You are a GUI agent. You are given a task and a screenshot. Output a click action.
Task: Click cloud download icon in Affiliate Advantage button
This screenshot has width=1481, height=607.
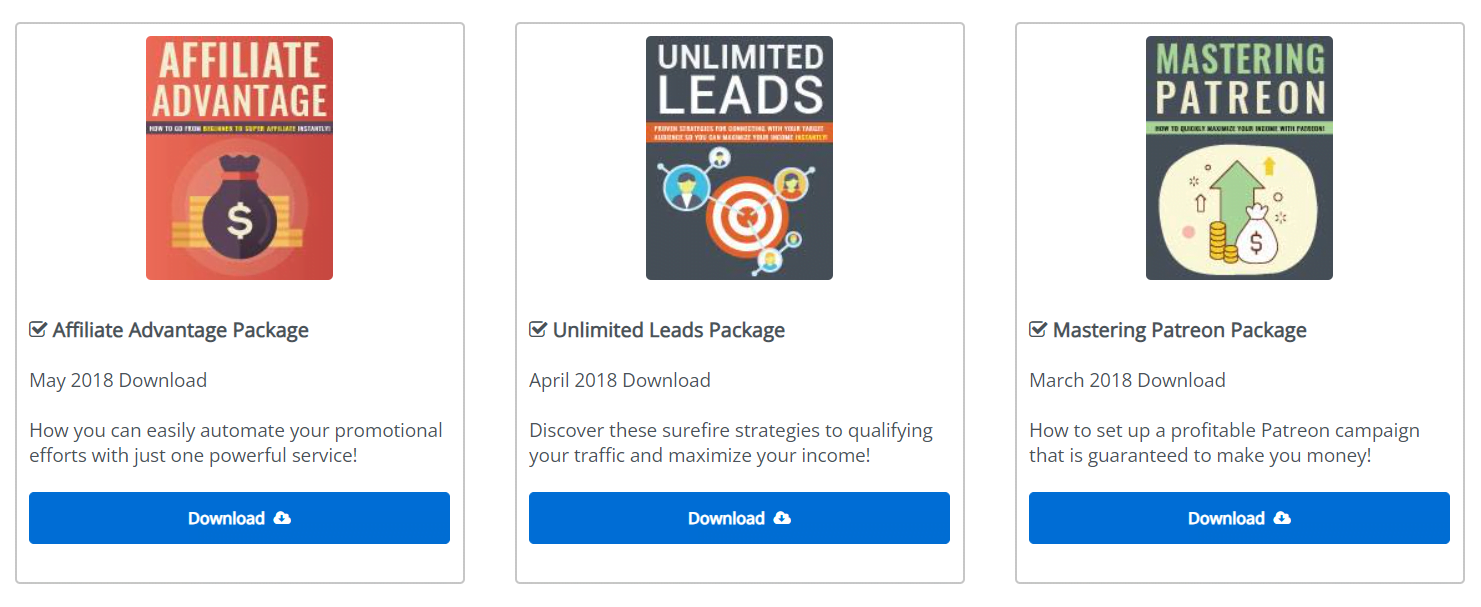[x=282, y=518]
